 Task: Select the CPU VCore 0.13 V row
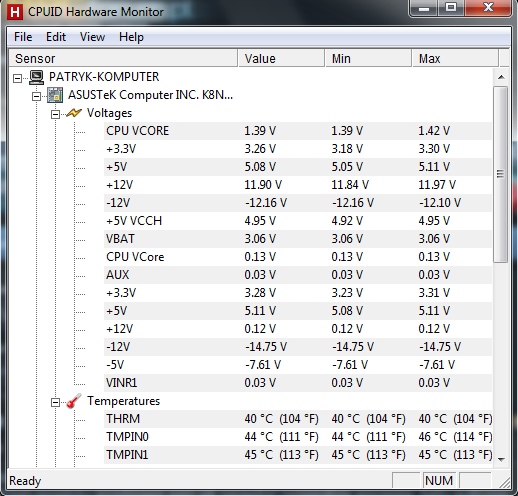tap(298, 257)
